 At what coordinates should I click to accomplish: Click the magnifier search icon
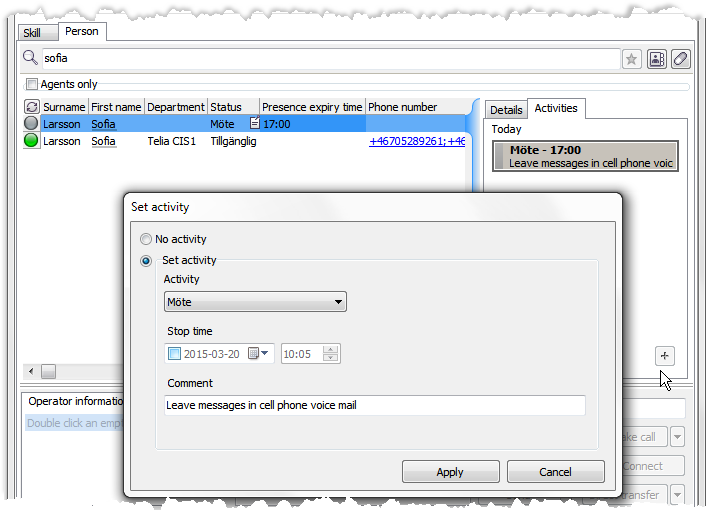[x=30, y=59]
